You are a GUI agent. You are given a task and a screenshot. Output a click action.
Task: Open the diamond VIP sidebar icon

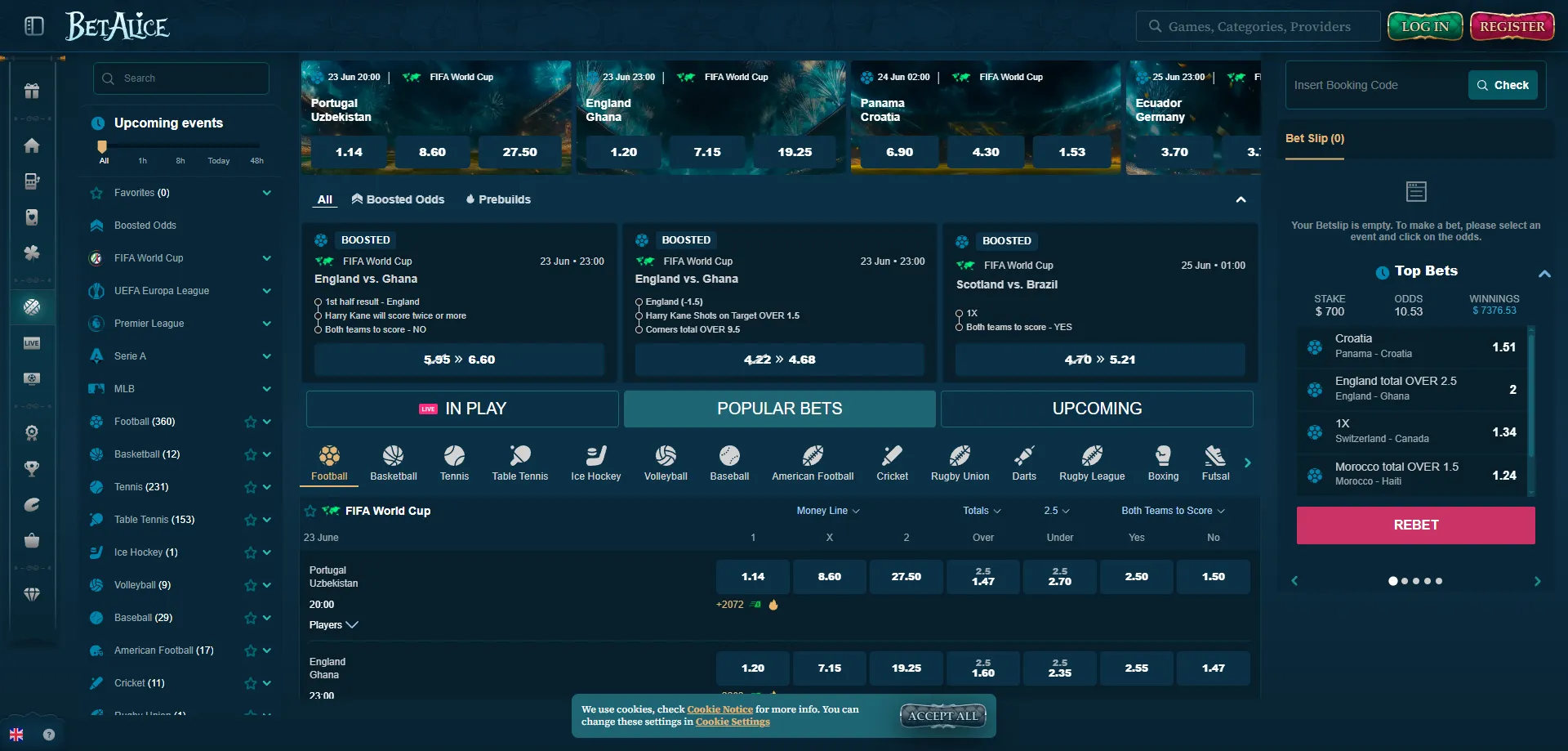tap(32, 595)
